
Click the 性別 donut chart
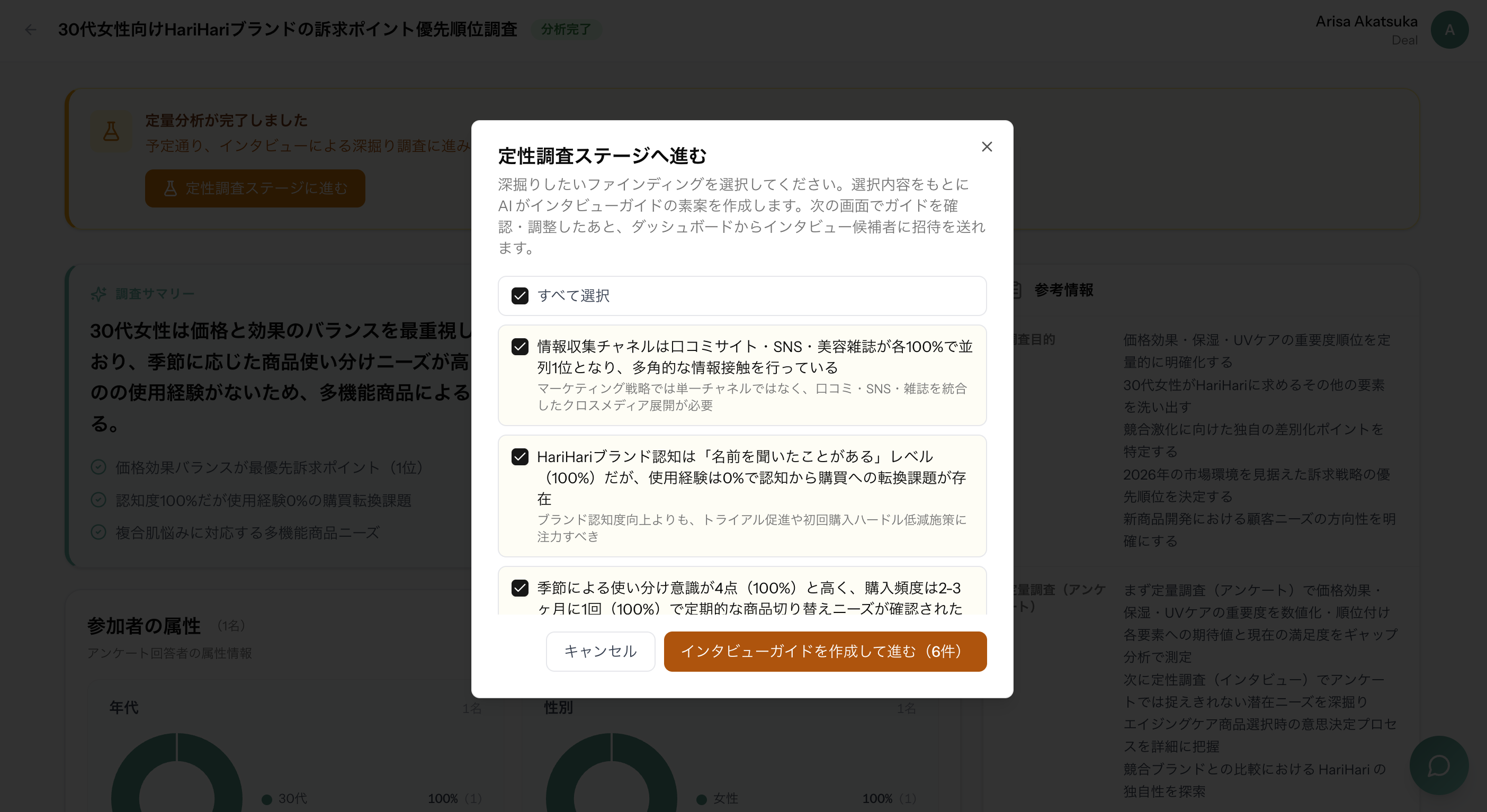click(612, 773)
